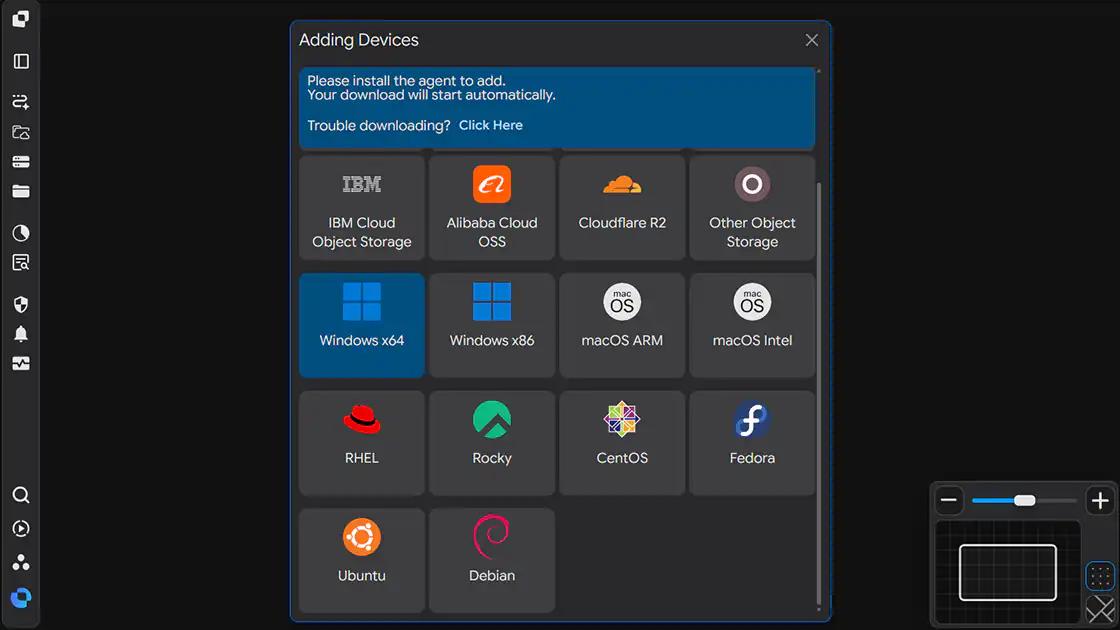Select the Other Object Storage tile
Screen dimensions: 1120x630
(x=751, y=209)
